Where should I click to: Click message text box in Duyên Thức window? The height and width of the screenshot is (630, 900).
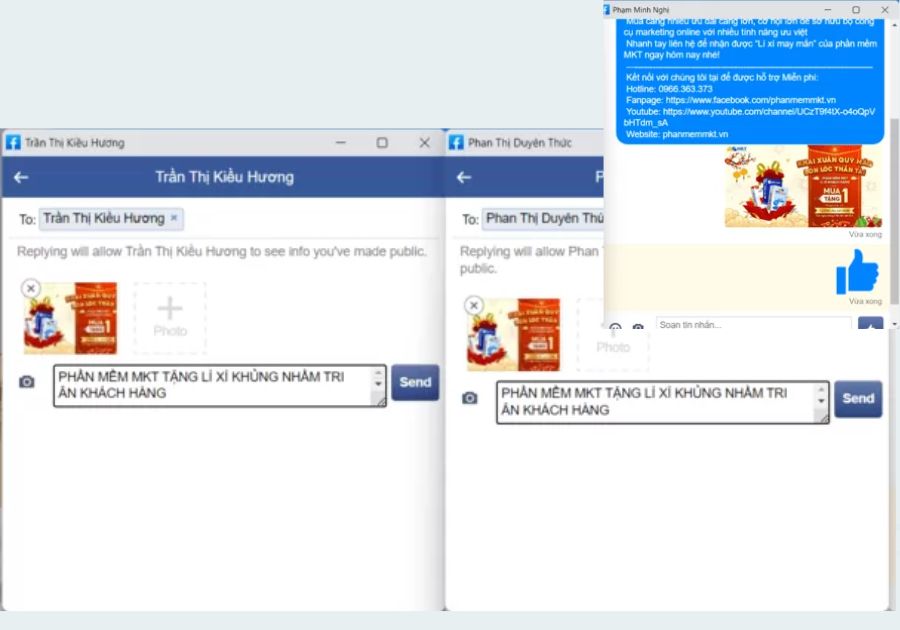tap(655, 401)
